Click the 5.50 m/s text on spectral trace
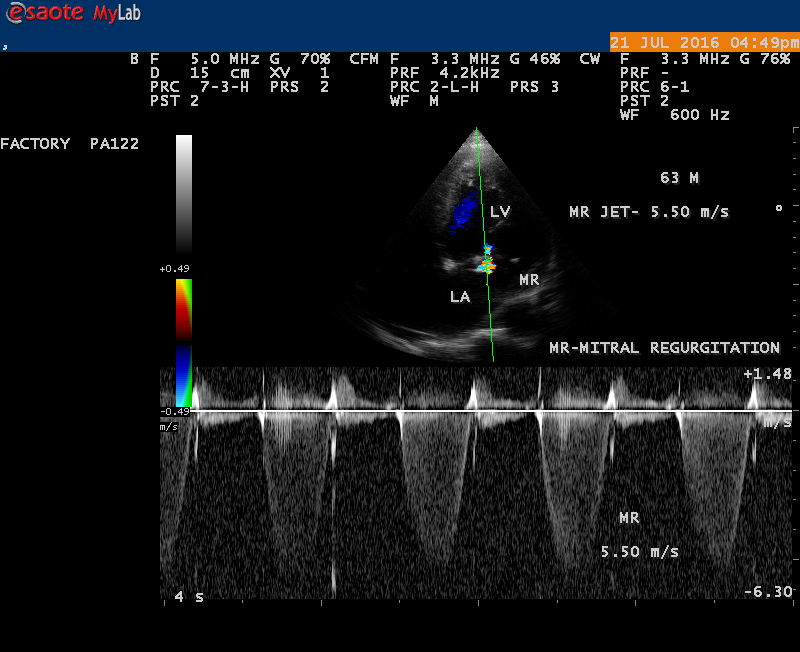This screenshot has height=652, width=800. 639,552
